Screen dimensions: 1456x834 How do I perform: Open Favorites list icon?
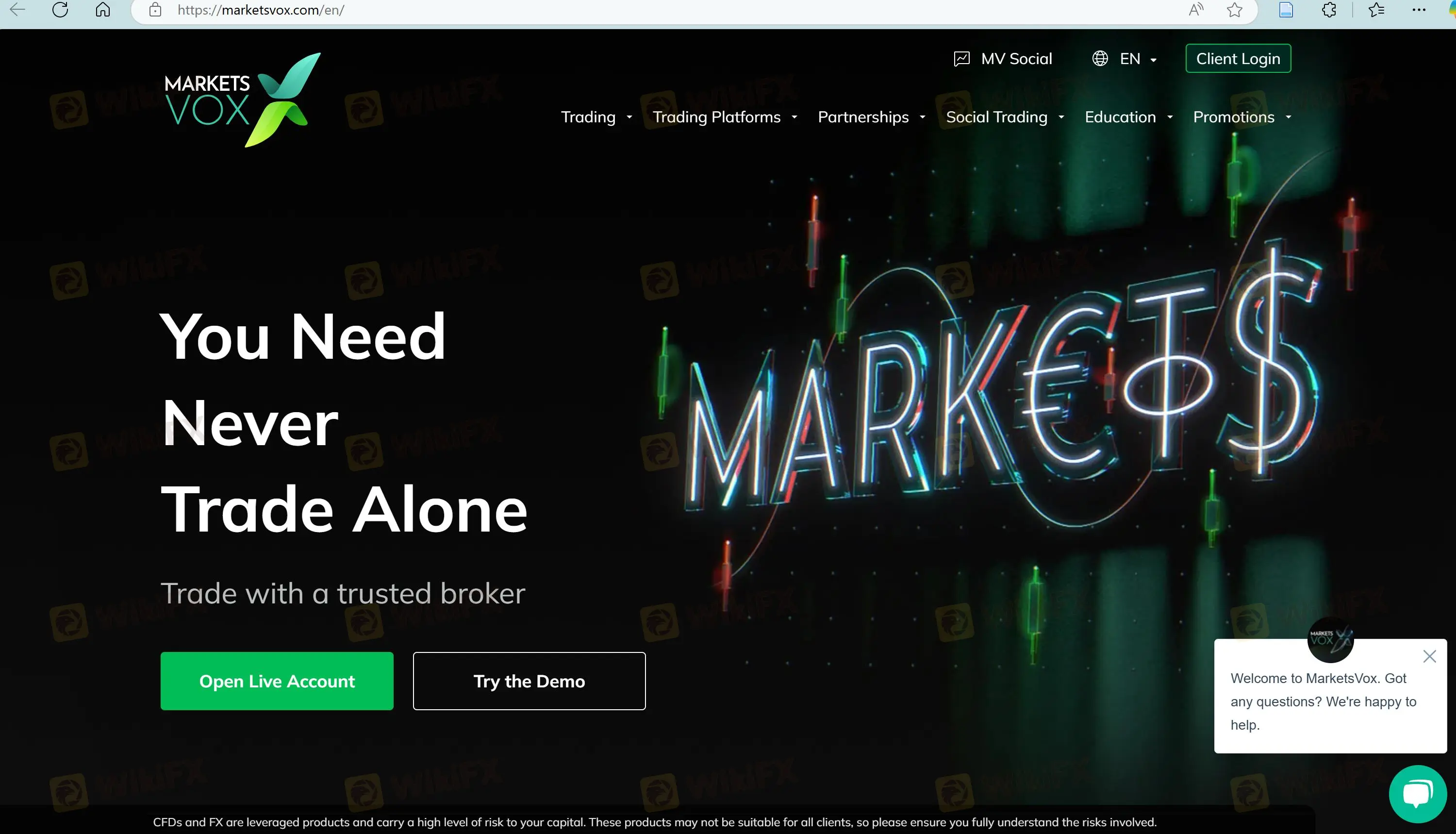[x=1376, y=10]
